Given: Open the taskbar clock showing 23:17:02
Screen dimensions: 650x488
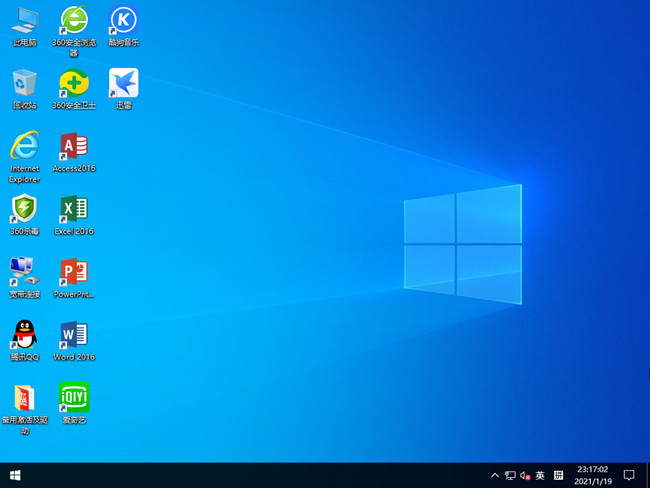Looking at the screenshot, I should [x=593, y=476].
